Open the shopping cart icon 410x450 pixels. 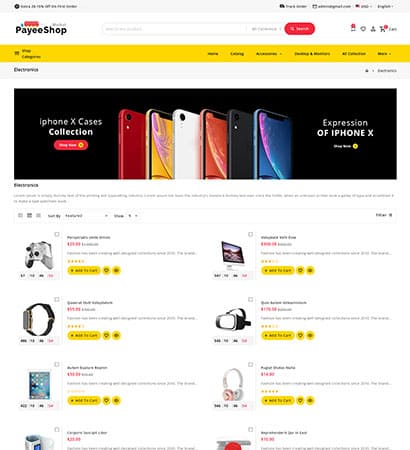pos(383,29)
